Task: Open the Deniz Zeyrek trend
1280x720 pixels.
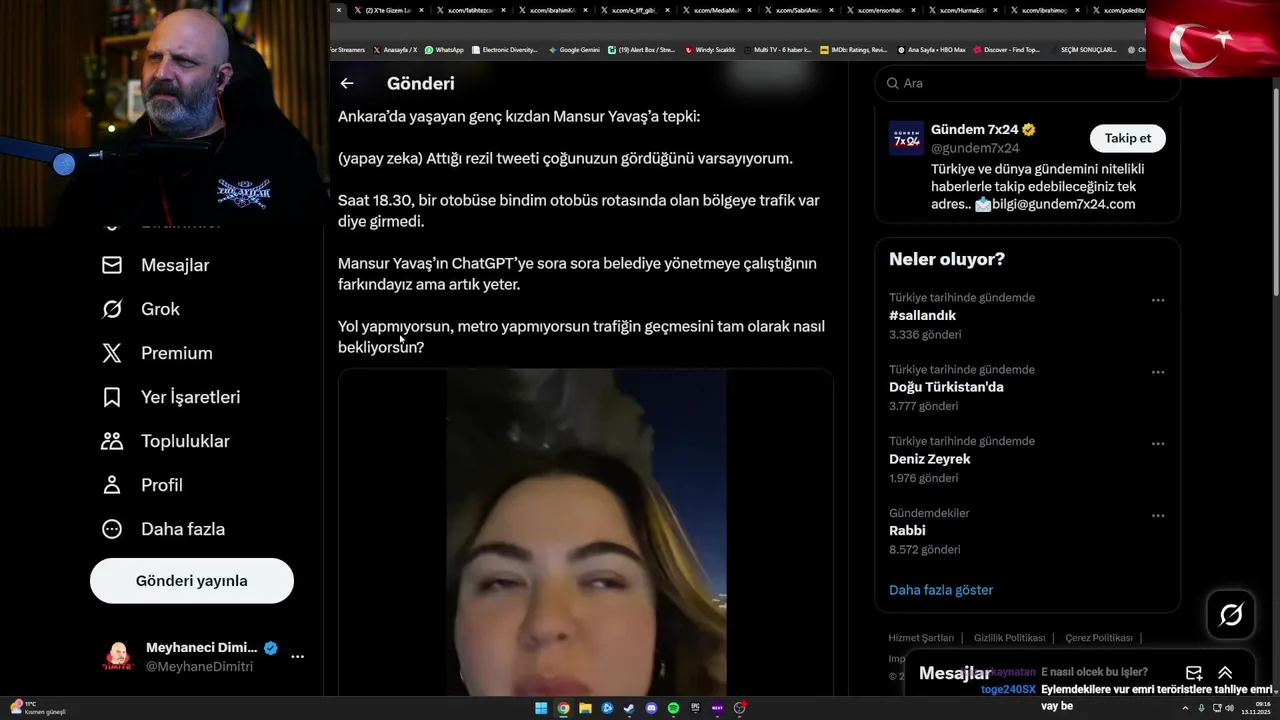Action: pyautogui.click(x=929, y=459)
